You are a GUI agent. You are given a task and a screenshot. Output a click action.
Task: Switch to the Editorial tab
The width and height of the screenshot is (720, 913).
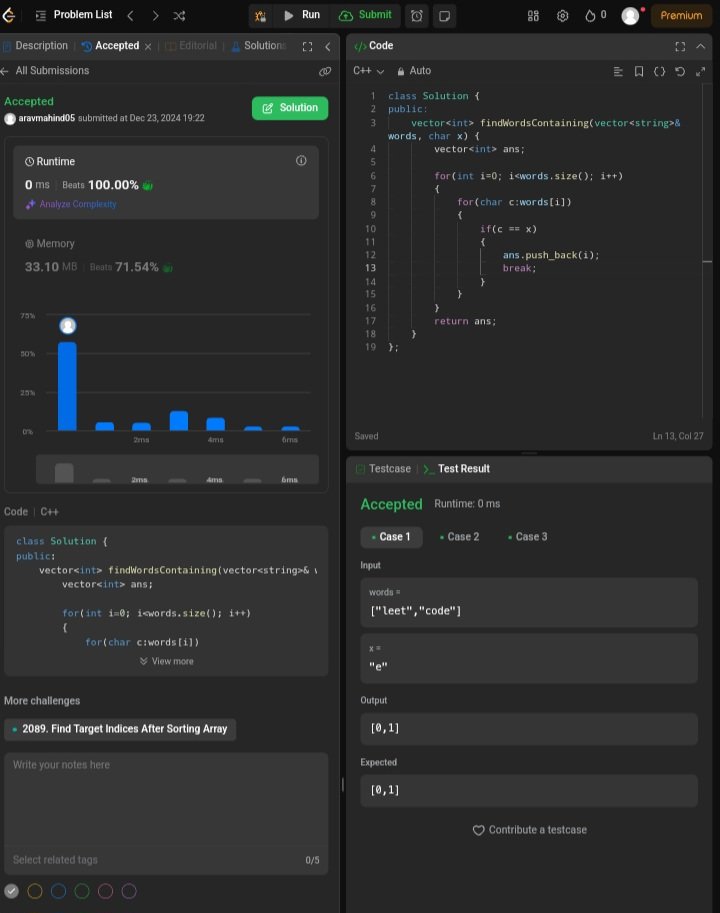[191, 46]
